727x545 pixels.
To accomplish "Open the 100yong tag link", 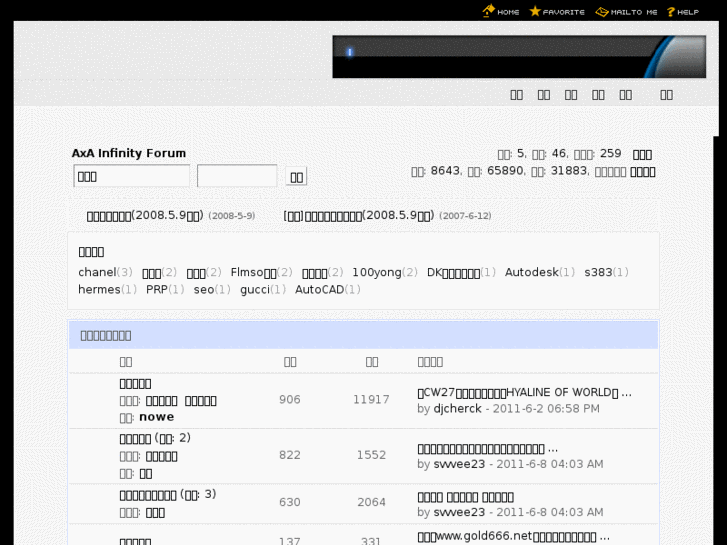I will point(376,272).
